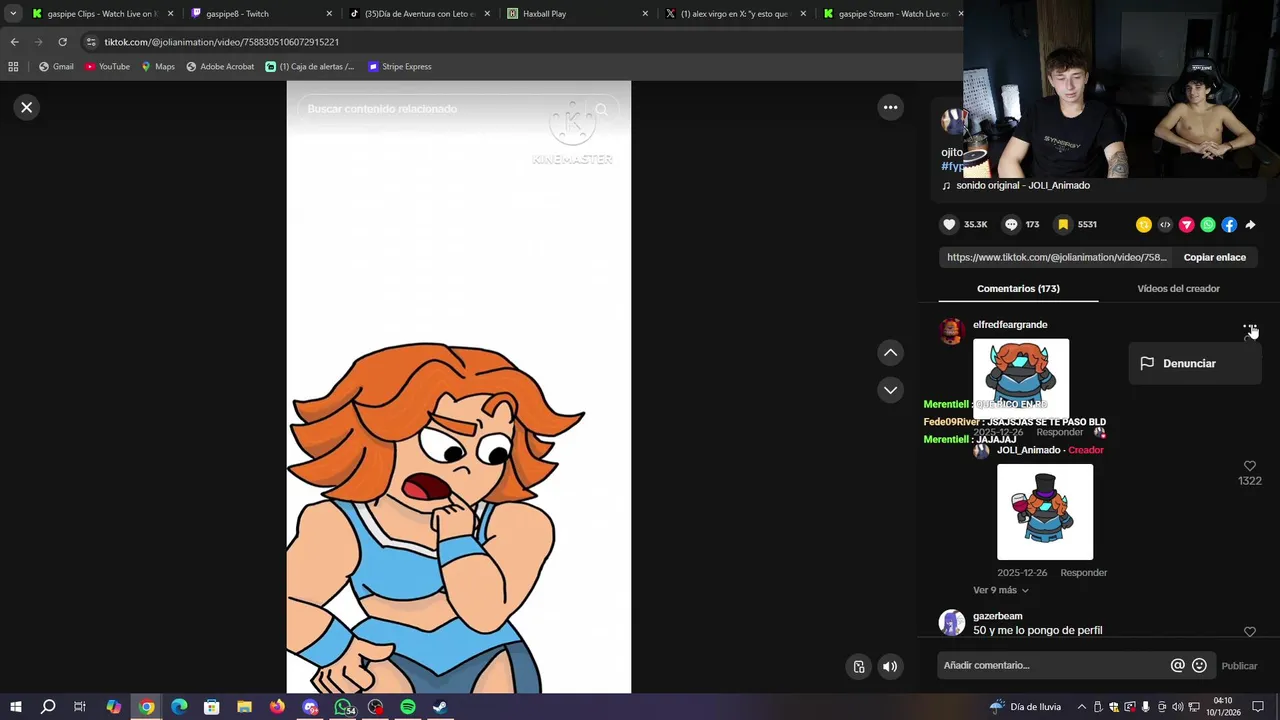Focus the Buscar contenido relacionado search box
The image size is (1280, 720).
pyautogui.click(x=440, y=109)
